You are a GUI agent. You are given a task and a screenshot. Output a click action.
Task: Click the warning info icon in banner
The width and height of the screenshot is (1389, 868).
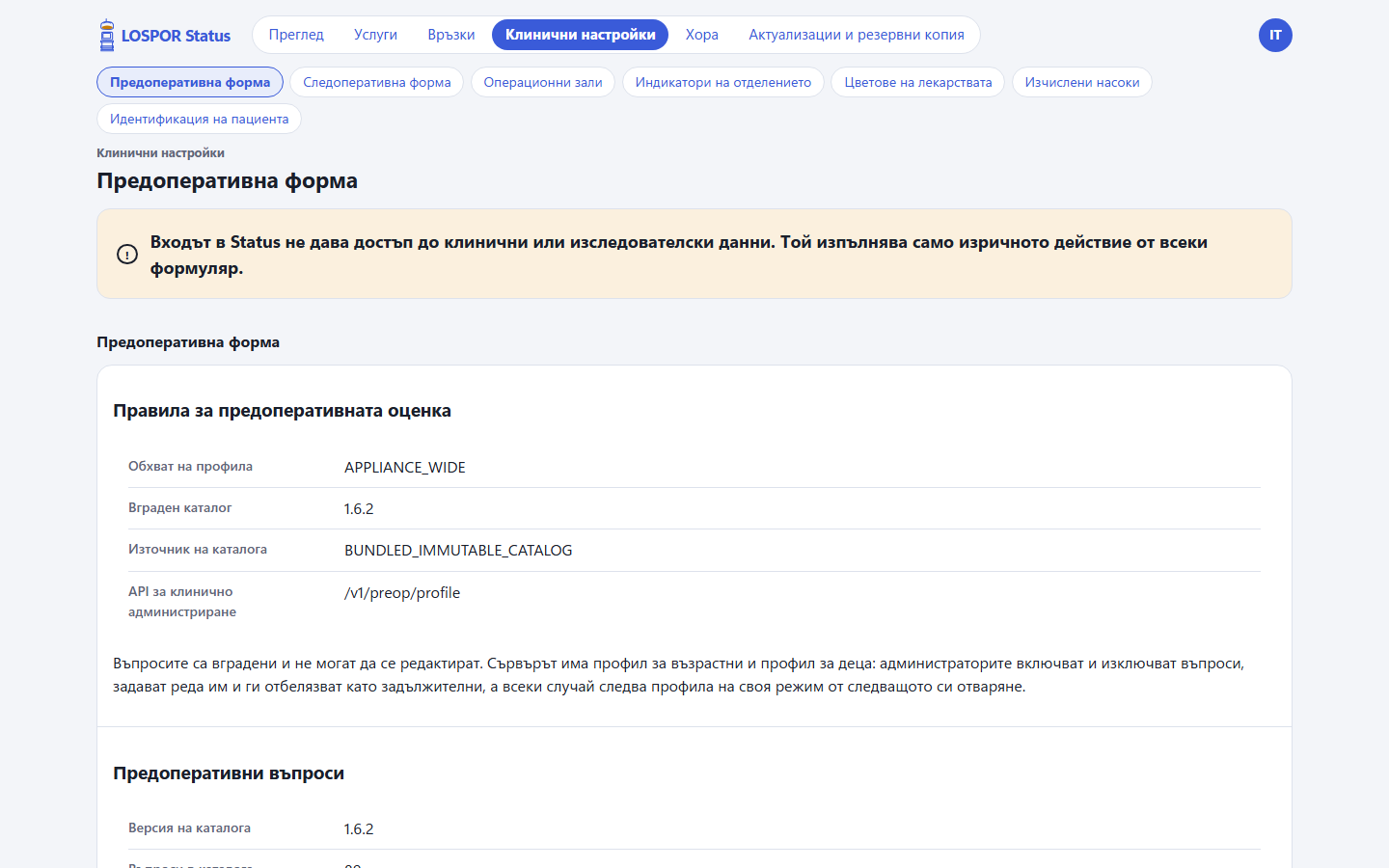point(127,255)
